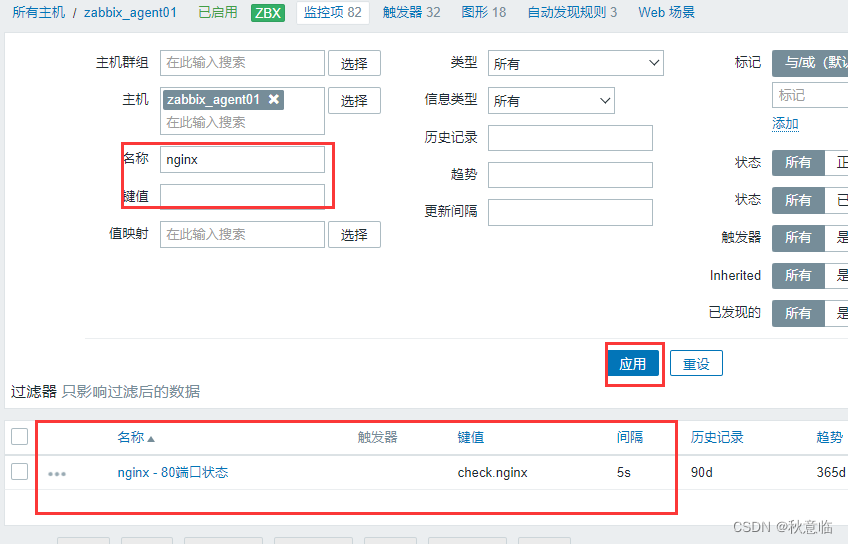Select the 90d history cell

[x=701, y=473]
